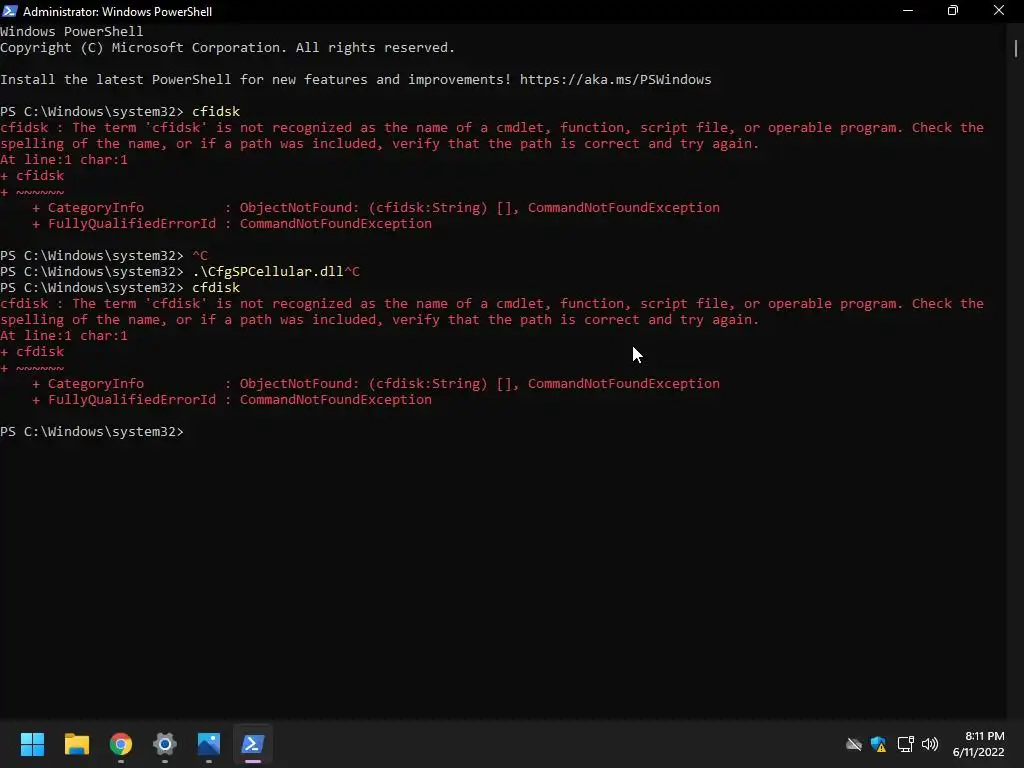Click the '(cfdisk:String)' CategoryInfo text

428,383
